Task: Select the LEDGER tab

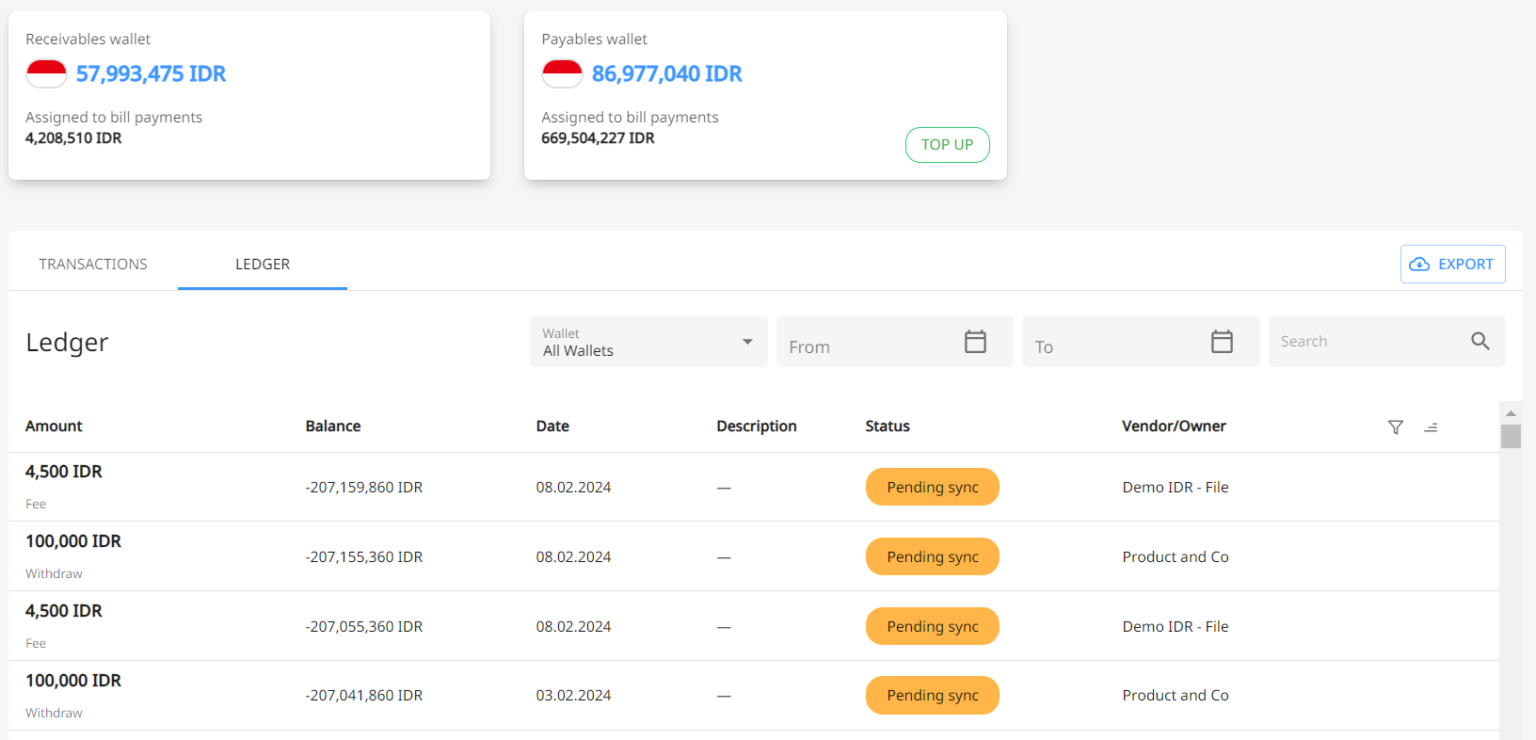Action: pos(262,264)
